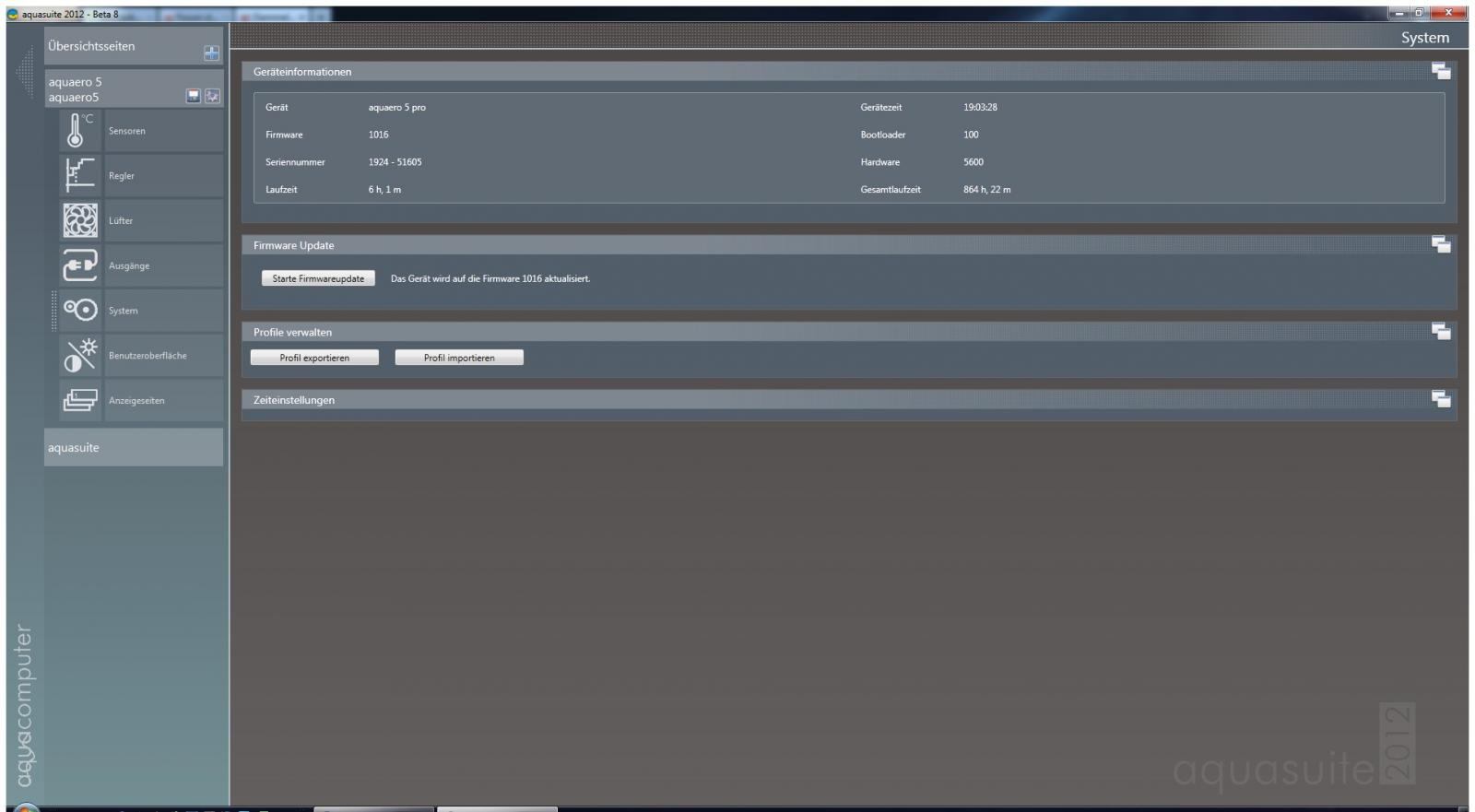The width and height of the screenshot is (1475, 812).
Task: Click the 'Gesamtlaufzeit' label
Action: point(891,190)
